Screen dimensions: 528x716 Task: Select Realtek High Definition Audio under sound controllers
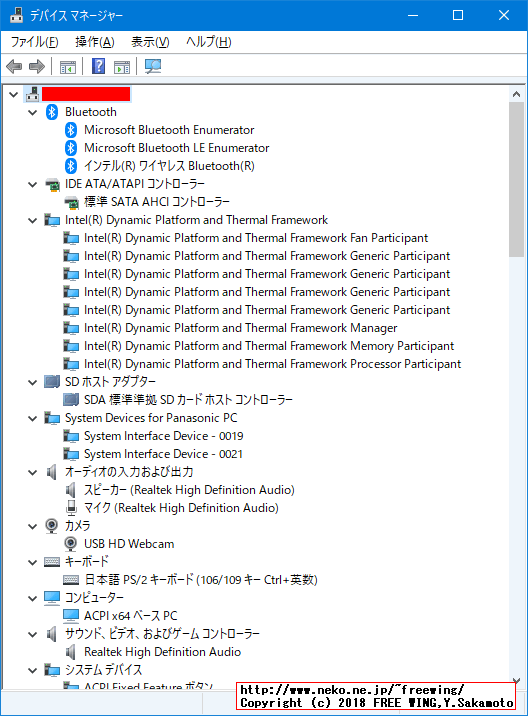point(162,652)
